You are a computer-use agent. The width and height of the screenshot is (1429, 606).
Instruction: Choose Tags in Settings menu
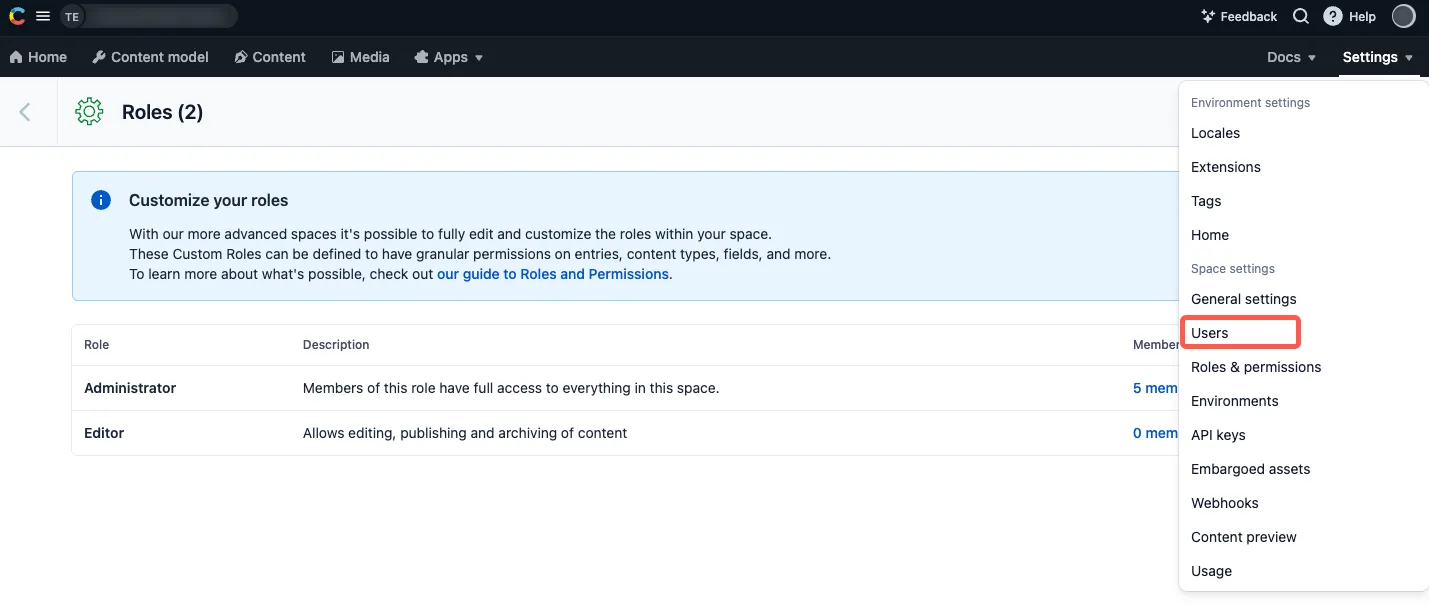point(1303,201)
